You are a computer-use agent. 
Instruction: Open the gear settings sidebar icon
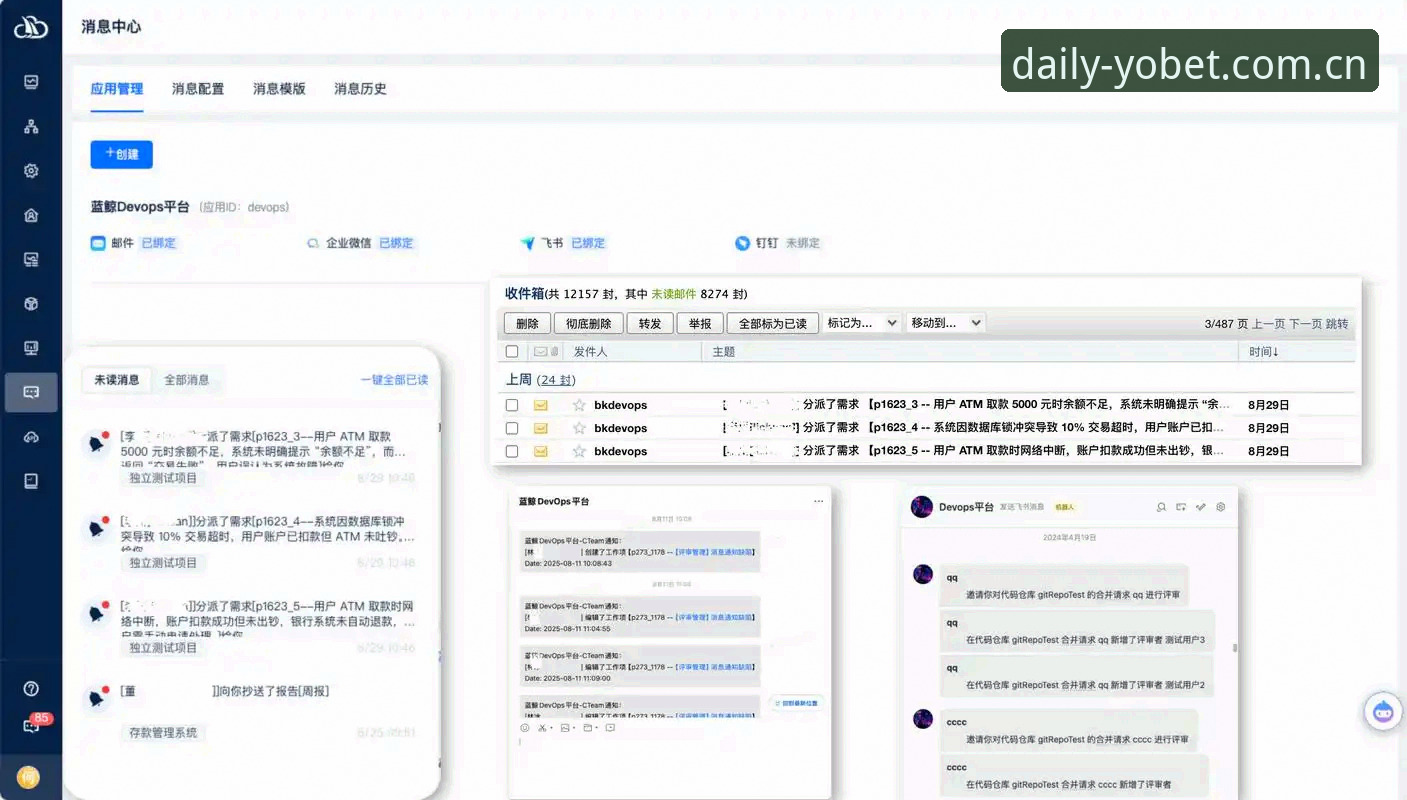[31, 171]
